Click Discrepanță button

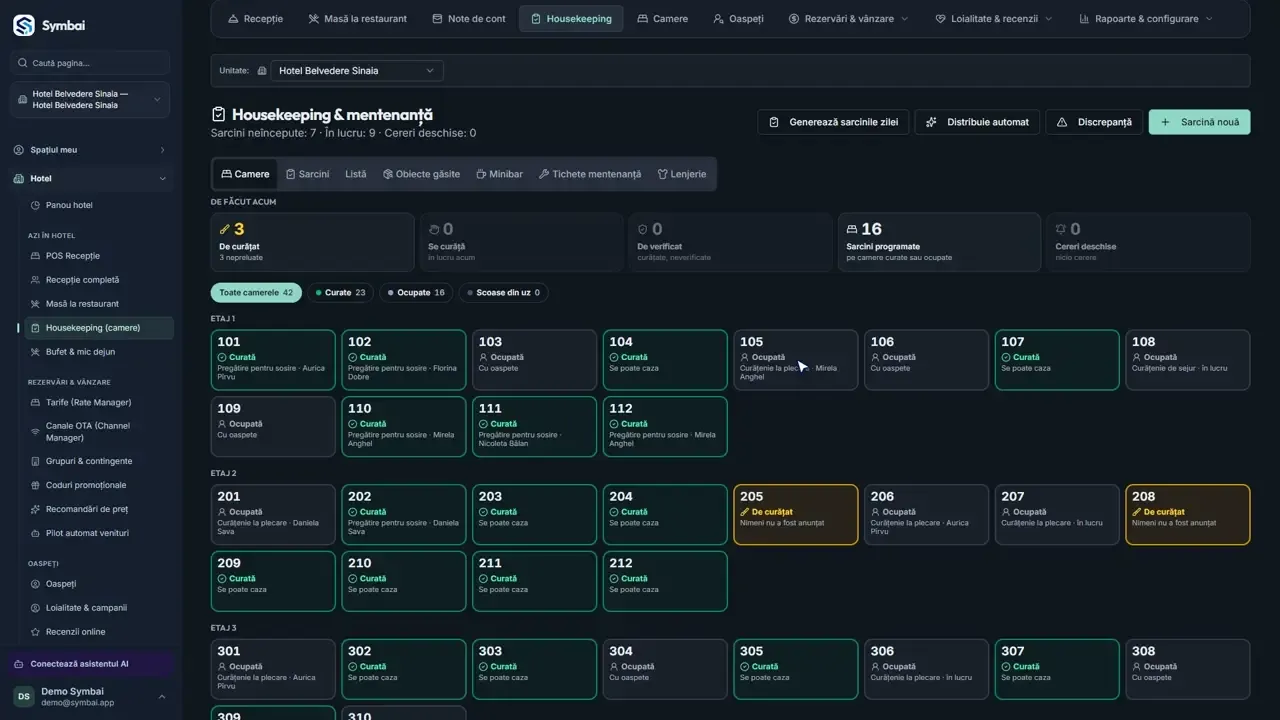[x=1094, y=122]
